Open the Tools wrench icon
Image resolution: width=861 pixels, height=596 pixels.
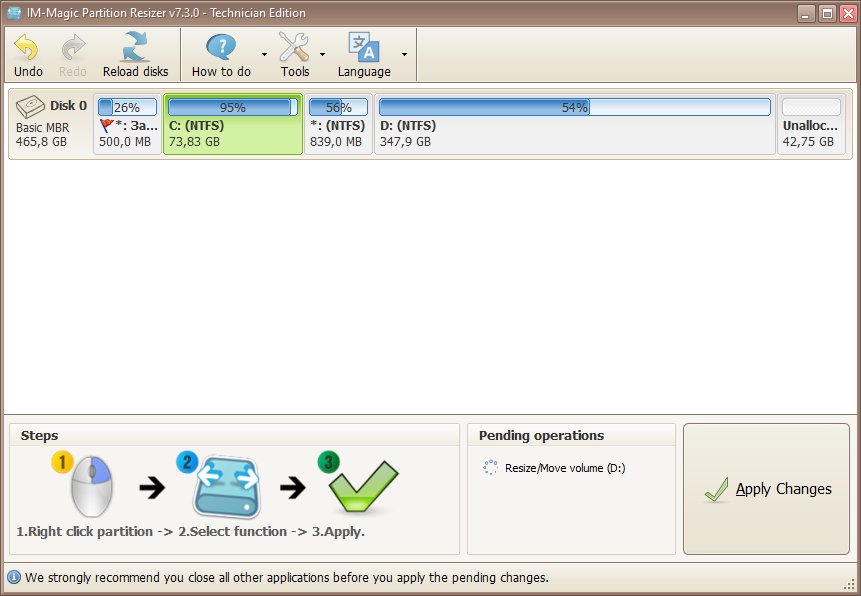click(x=294, y=47)
